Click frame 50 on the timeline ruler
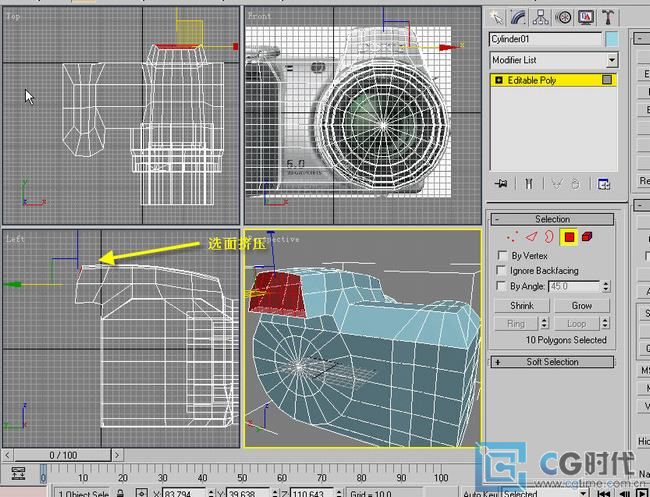650x497 pixels. pyautogui.click(x=242, y=478)
